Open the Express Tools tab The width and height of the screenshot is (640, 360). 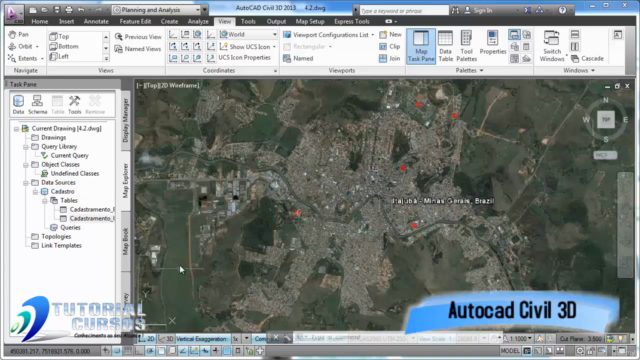(351, 21)
